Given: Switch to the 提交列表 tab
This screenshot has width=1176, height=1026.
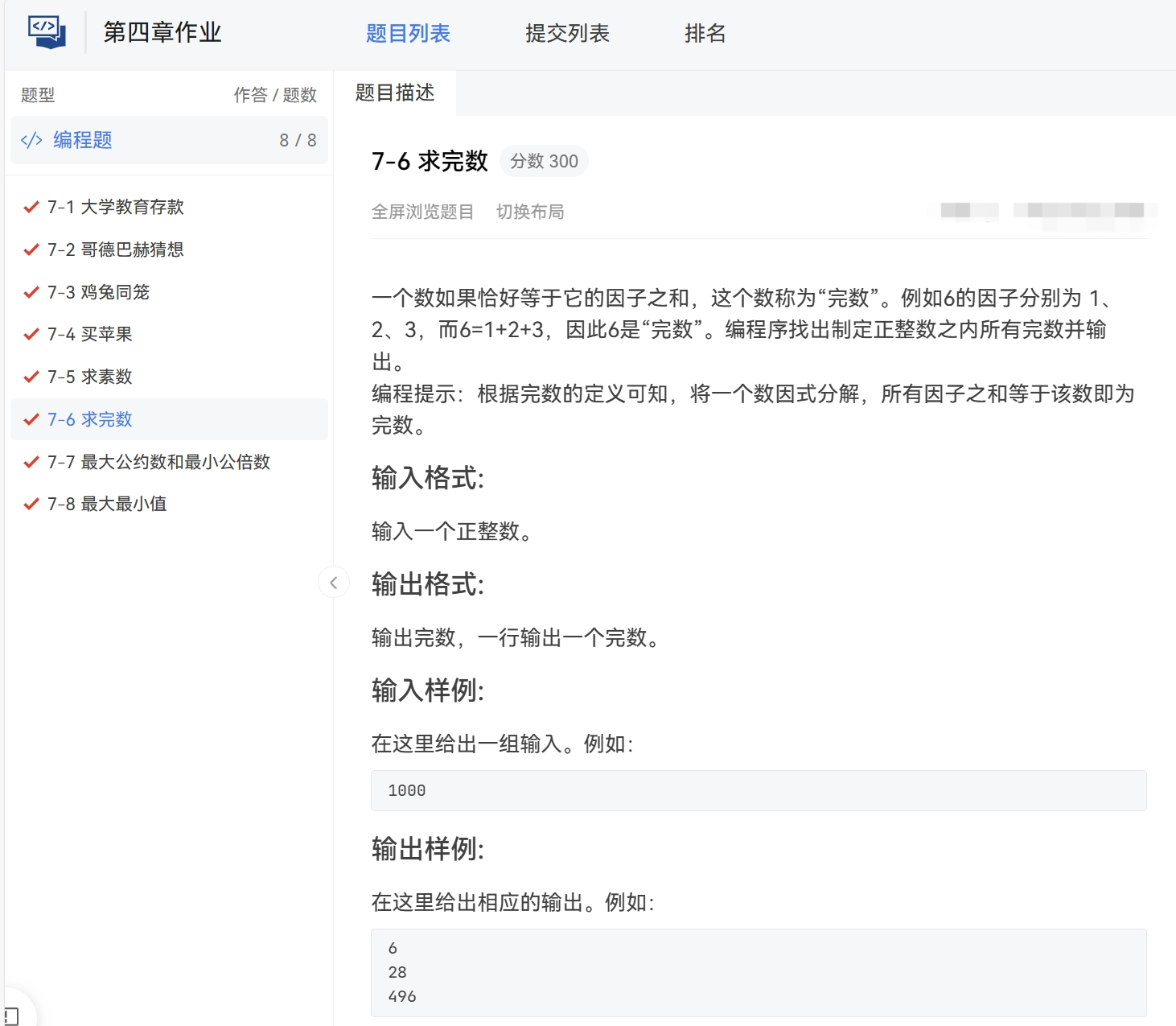Looking at the screenshot, I should coord(567,33).
